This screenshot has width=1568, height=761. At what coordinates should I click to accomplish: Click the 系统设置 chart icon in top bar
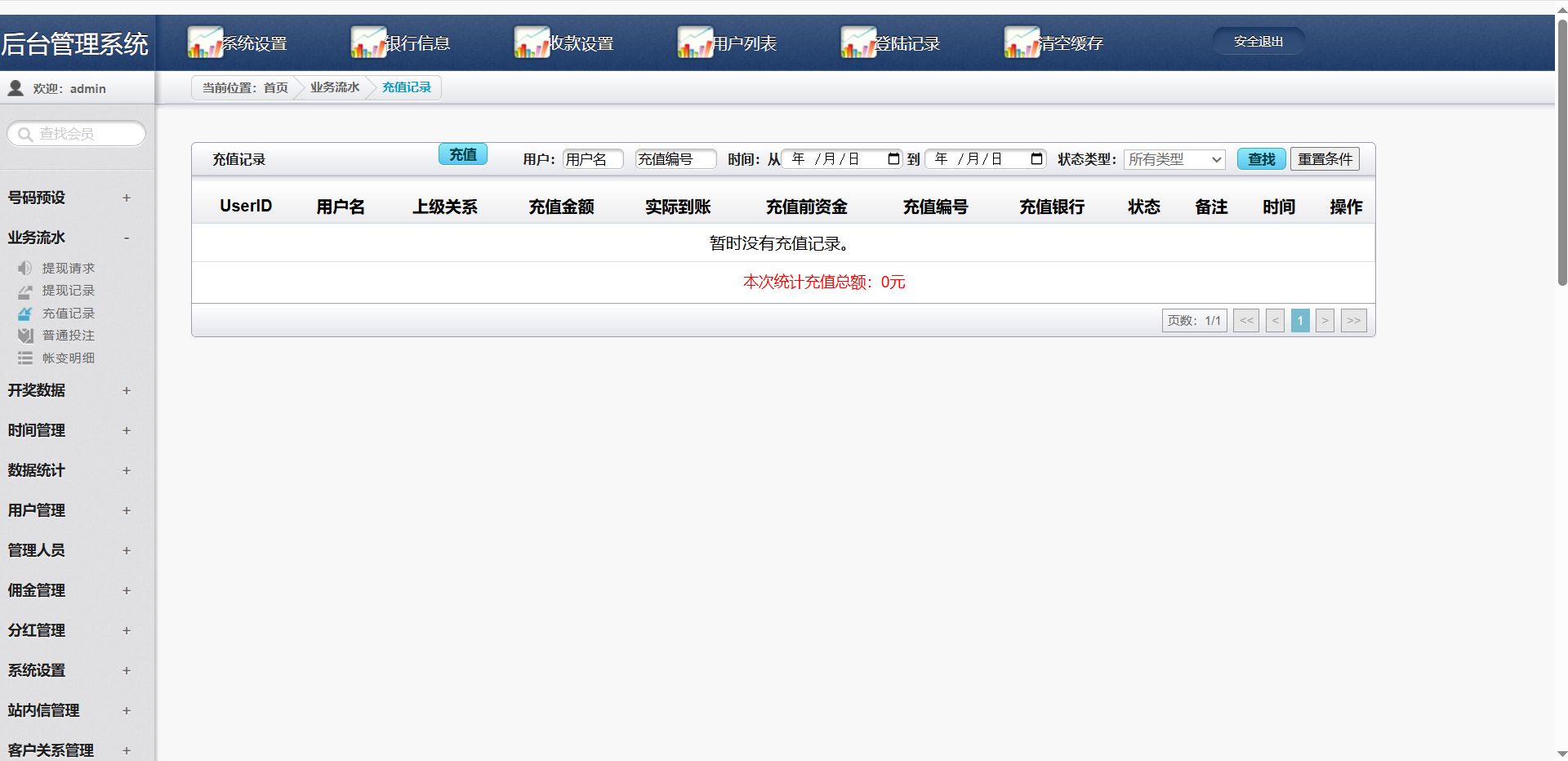pyautogui.click(x=204, y=42)
